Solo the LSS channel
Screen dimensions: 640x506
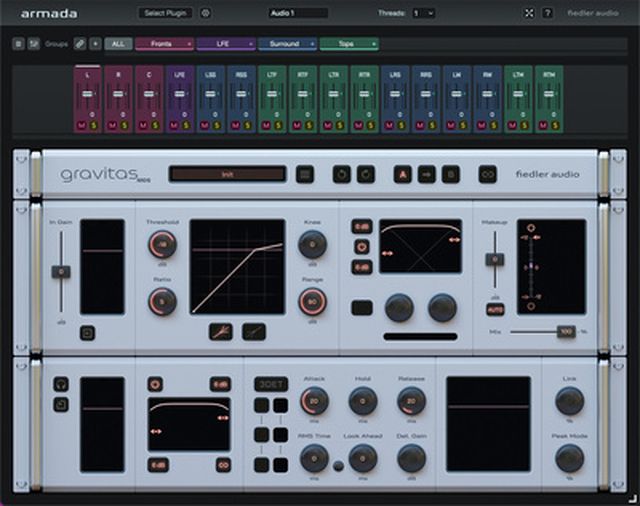[x=217, y=125]
